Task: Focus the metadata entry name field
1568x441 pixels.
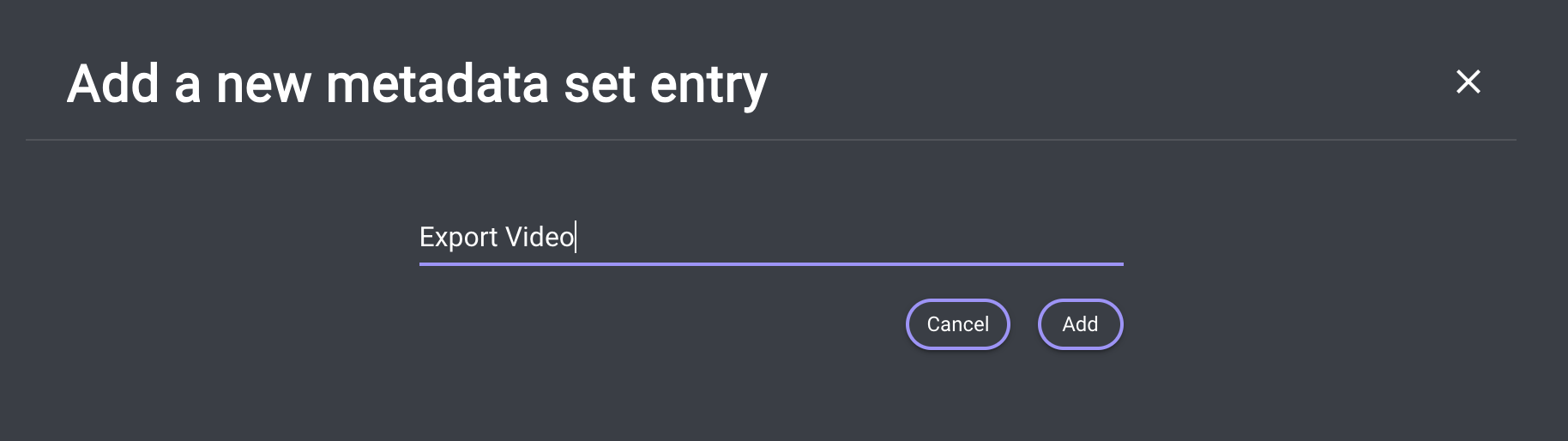Action: point(770,237)
